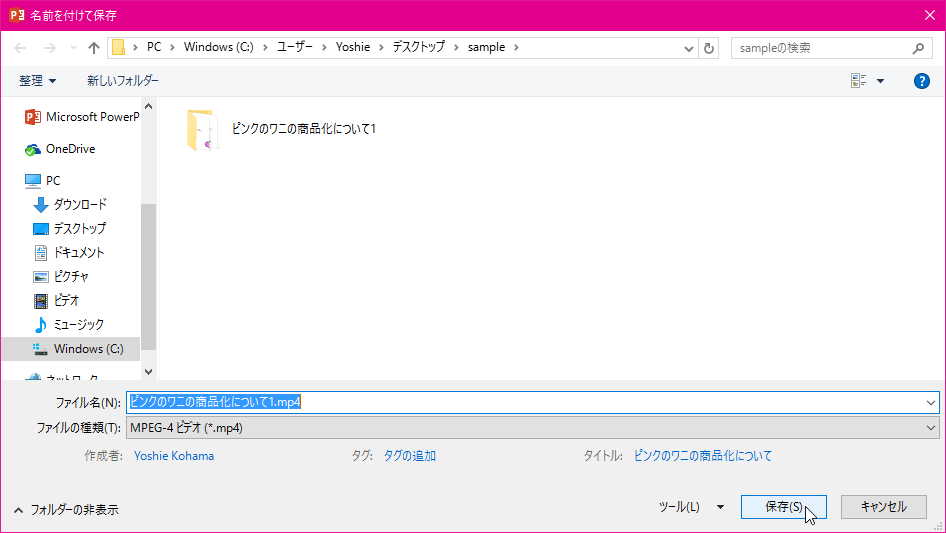Select the ピンクのワニの商品化について1 folder icon
Screen dimensions: 946x533
pyautogui.click(x=202, y=129)
